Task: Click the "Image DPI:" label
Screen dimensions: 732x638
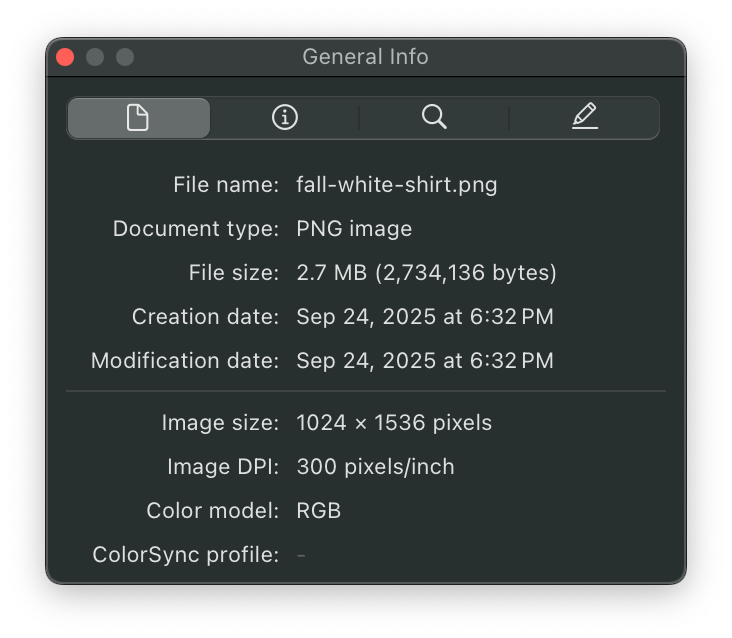Action: click(x=223, y=467)
